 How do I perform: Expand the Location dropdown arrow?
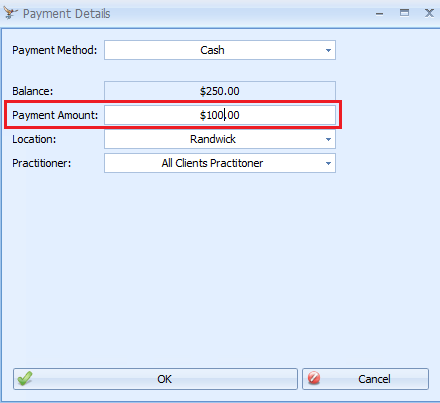click(328, 139)
